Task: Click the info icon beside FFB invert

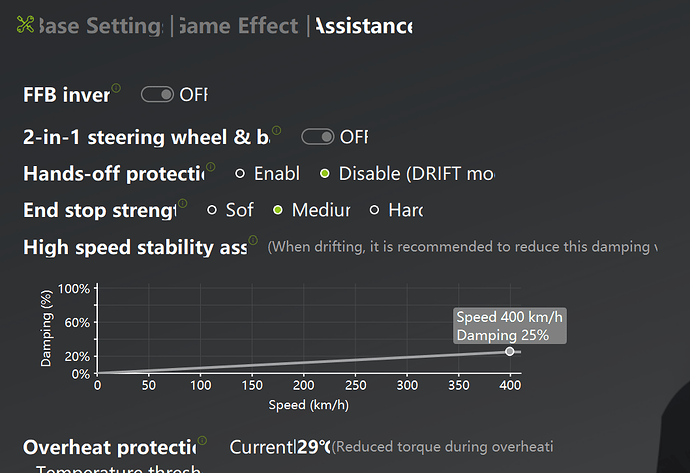Action: click(116, 88)
